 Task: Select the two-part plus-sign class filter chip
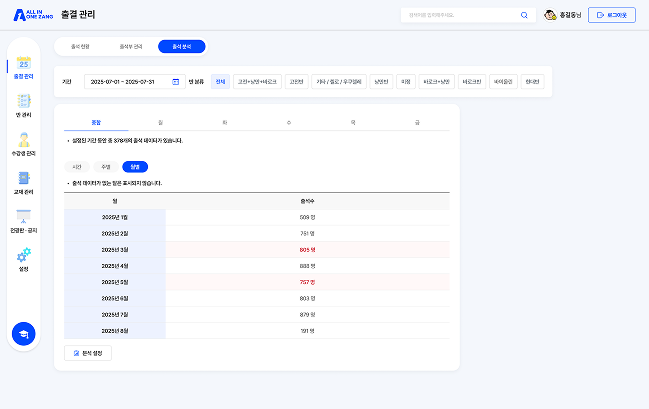click(437, 82)
